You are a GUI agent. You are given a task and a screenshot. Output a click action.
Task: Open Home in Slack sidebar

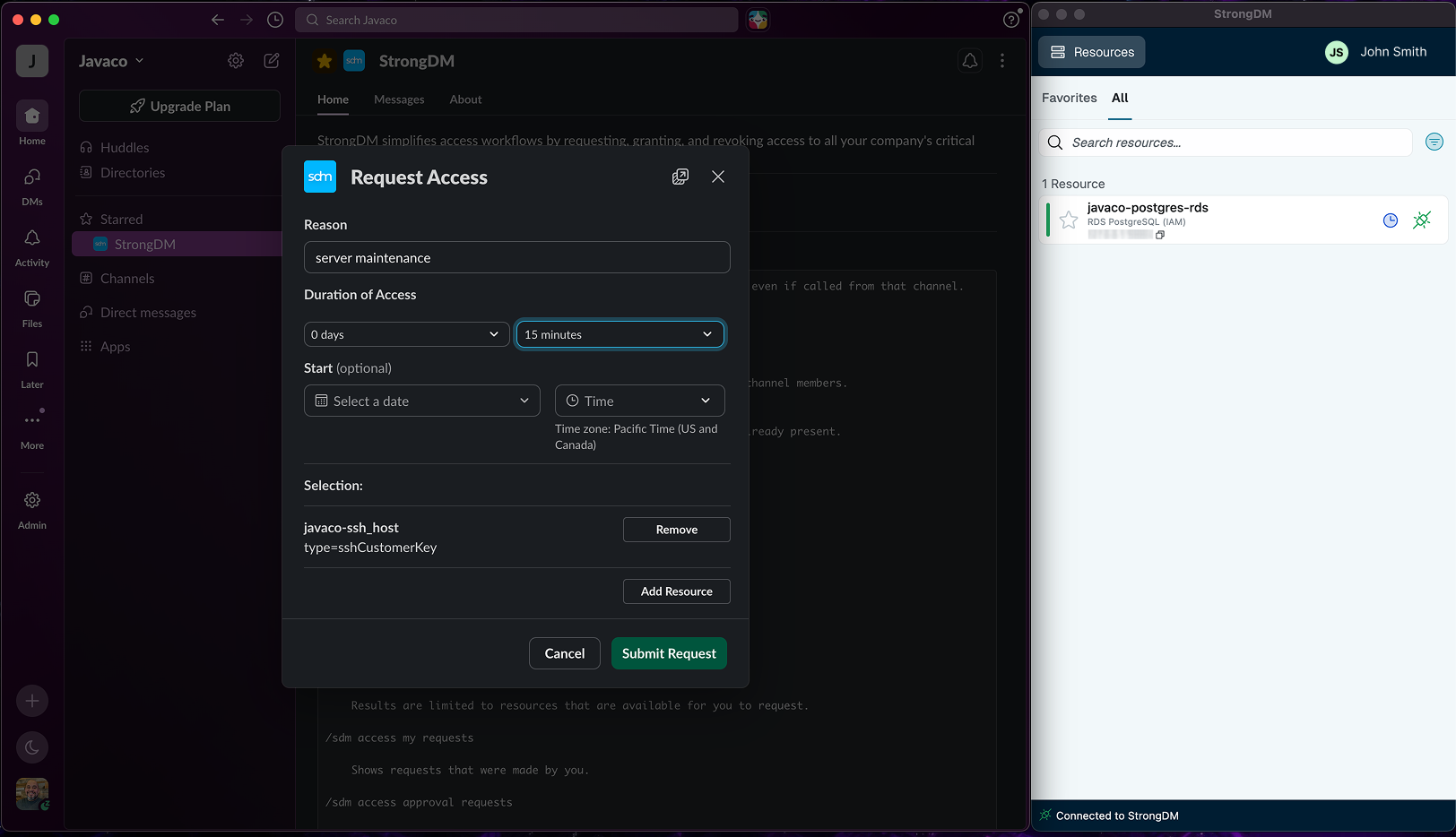[32, 124]
